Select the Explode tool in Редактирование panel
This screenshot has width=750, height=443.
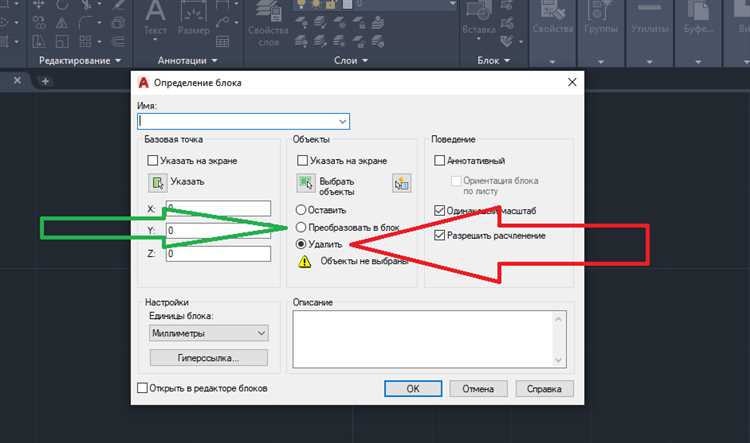[x=118, y=22]
